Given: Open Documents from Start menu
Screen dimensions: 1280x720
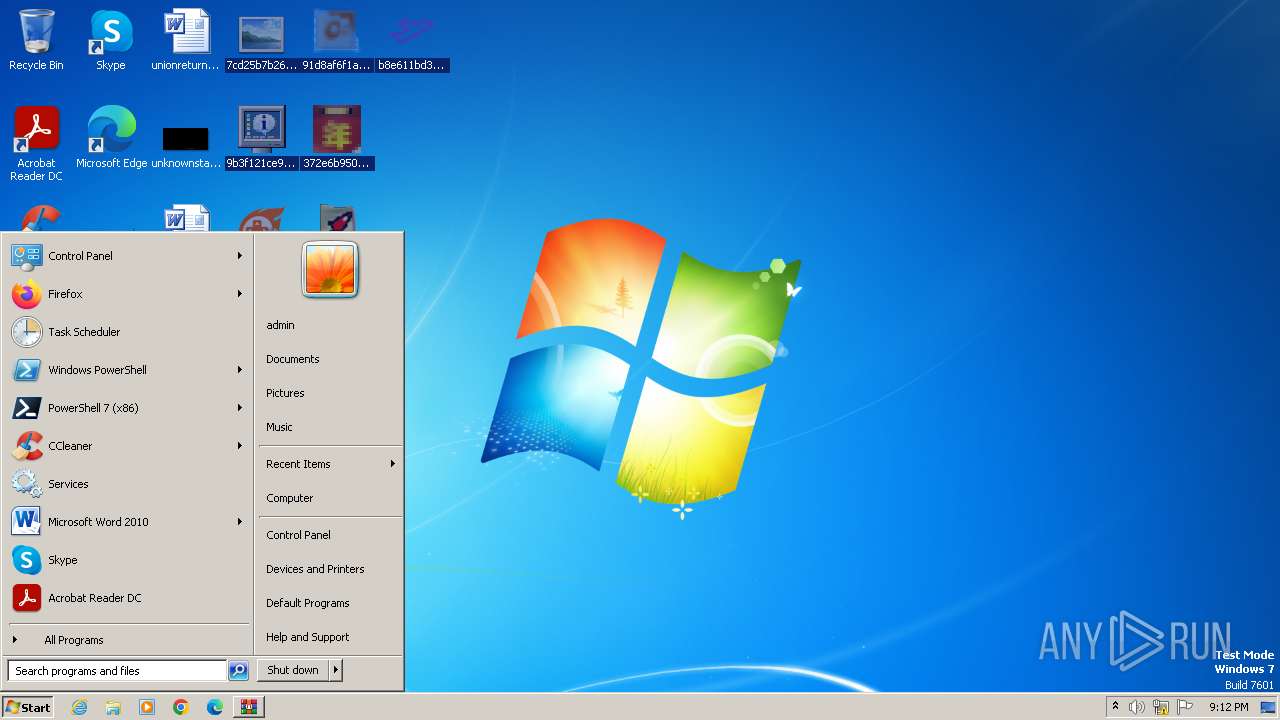Looking at the screenshot, I should click(x=330, y=359).
